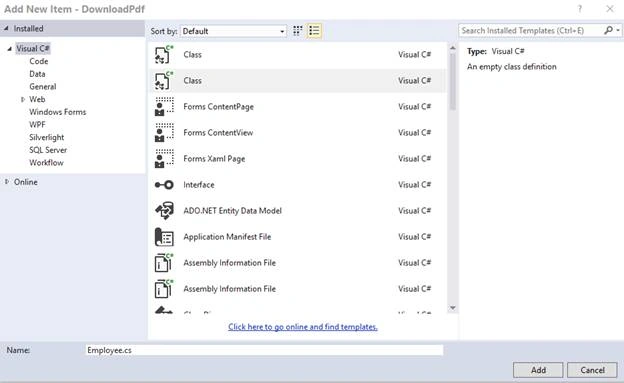Select the Data category
Viewport: 624px width, 383px height.
click(x=37, y=74)
